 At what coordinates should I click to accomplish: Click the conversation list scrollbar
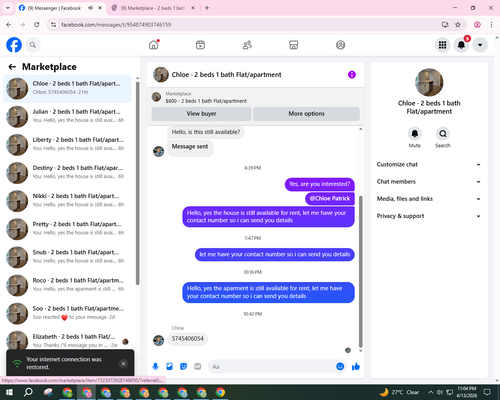tap(137, 183)
